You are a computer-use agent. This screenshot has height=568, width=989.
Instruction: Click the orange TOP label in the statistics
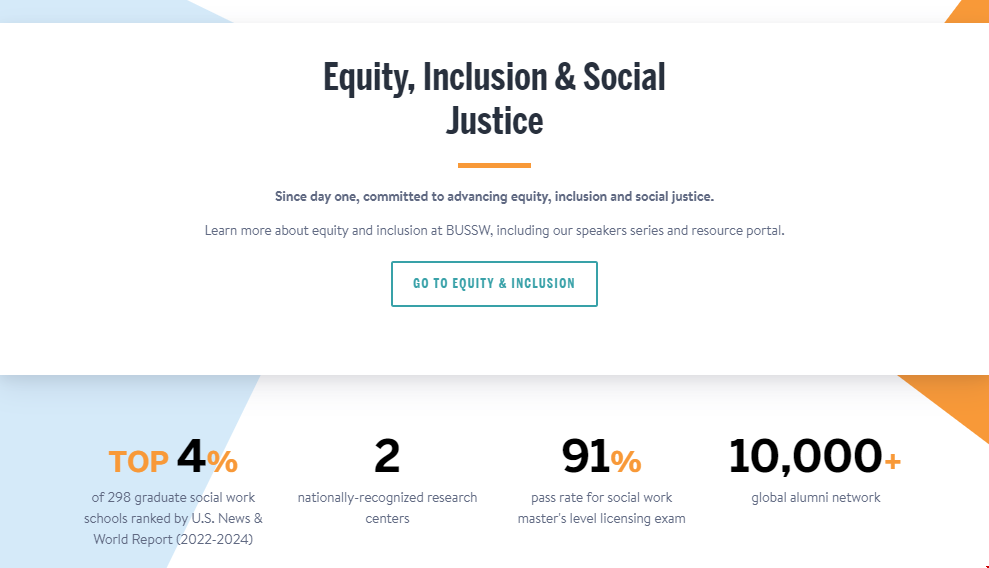click(139, 462)
